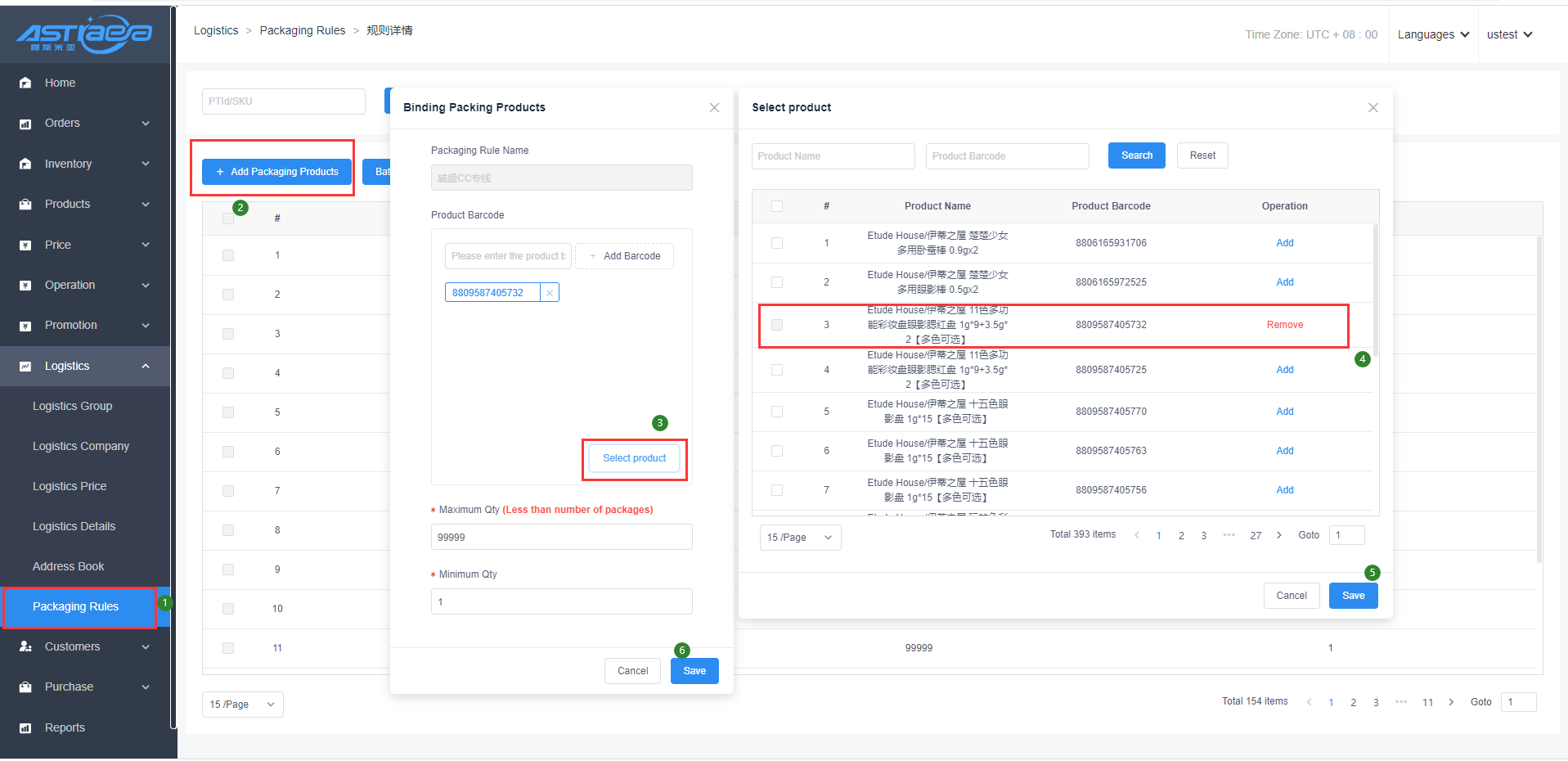
Task: Click the Home icon in sidebar
Action: (25, 83)
